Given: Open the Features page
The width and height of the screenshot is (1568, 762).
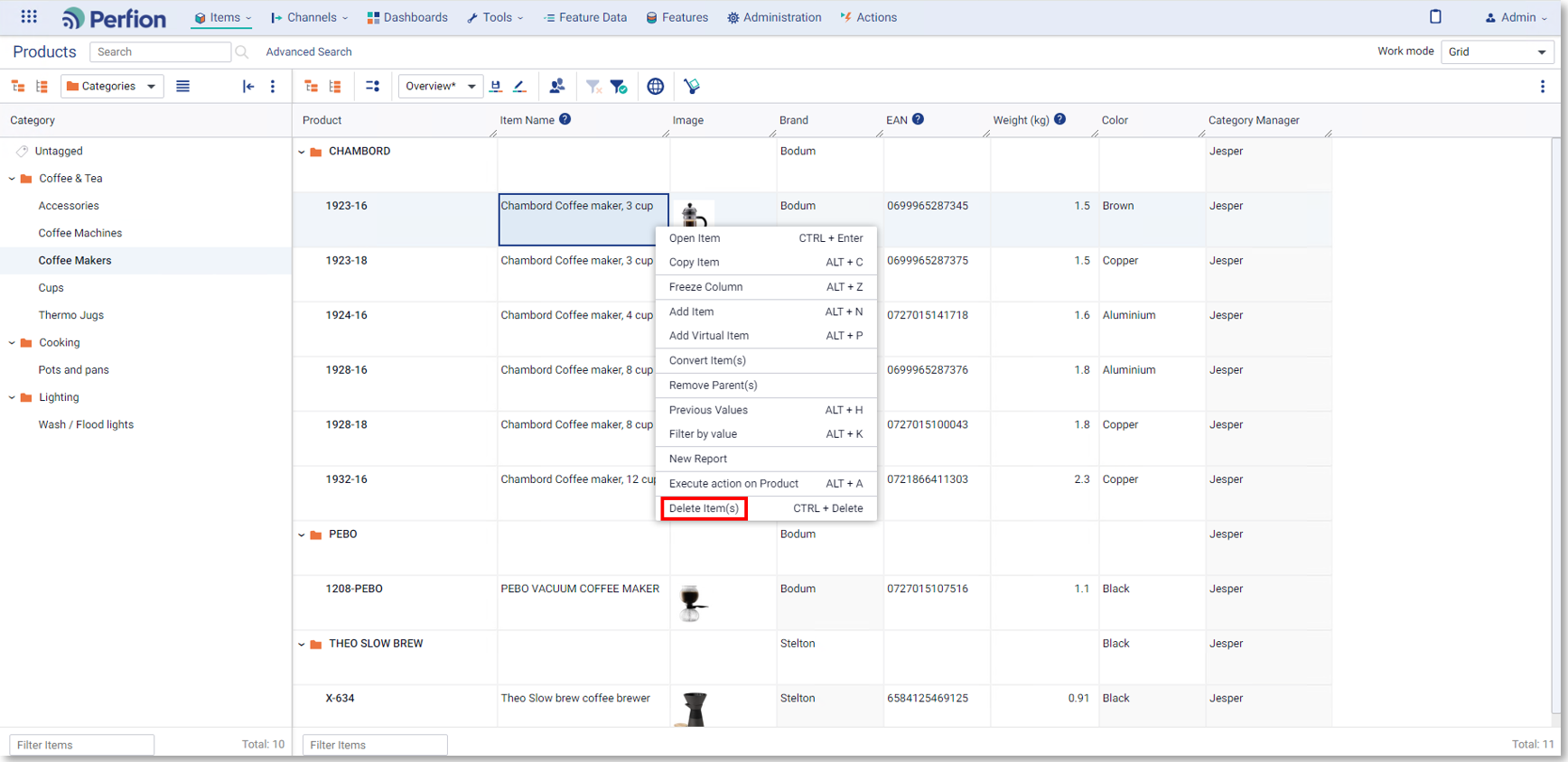Looking at the screenshot, I should click(677, 18).
